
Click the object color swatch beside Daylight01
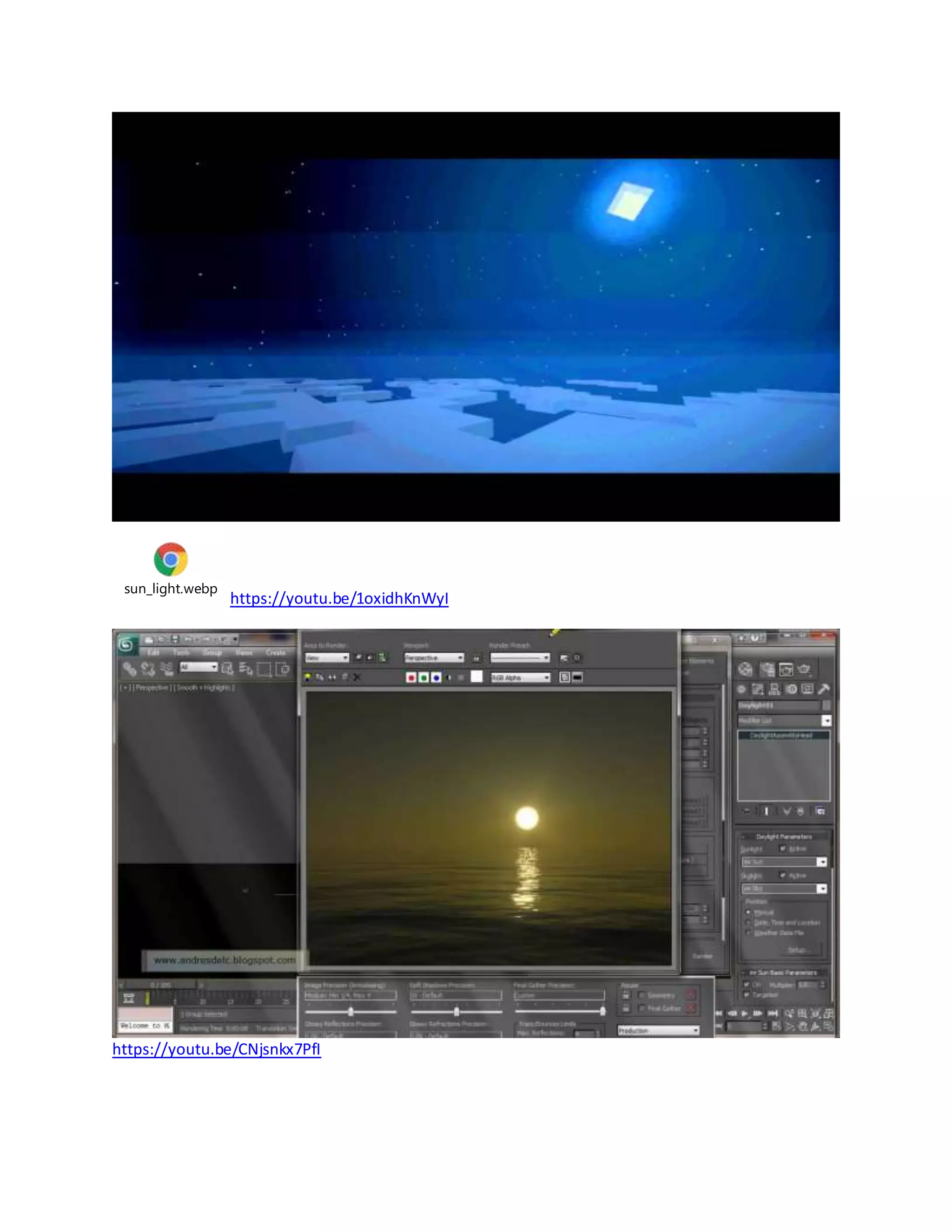coord(826,706)
